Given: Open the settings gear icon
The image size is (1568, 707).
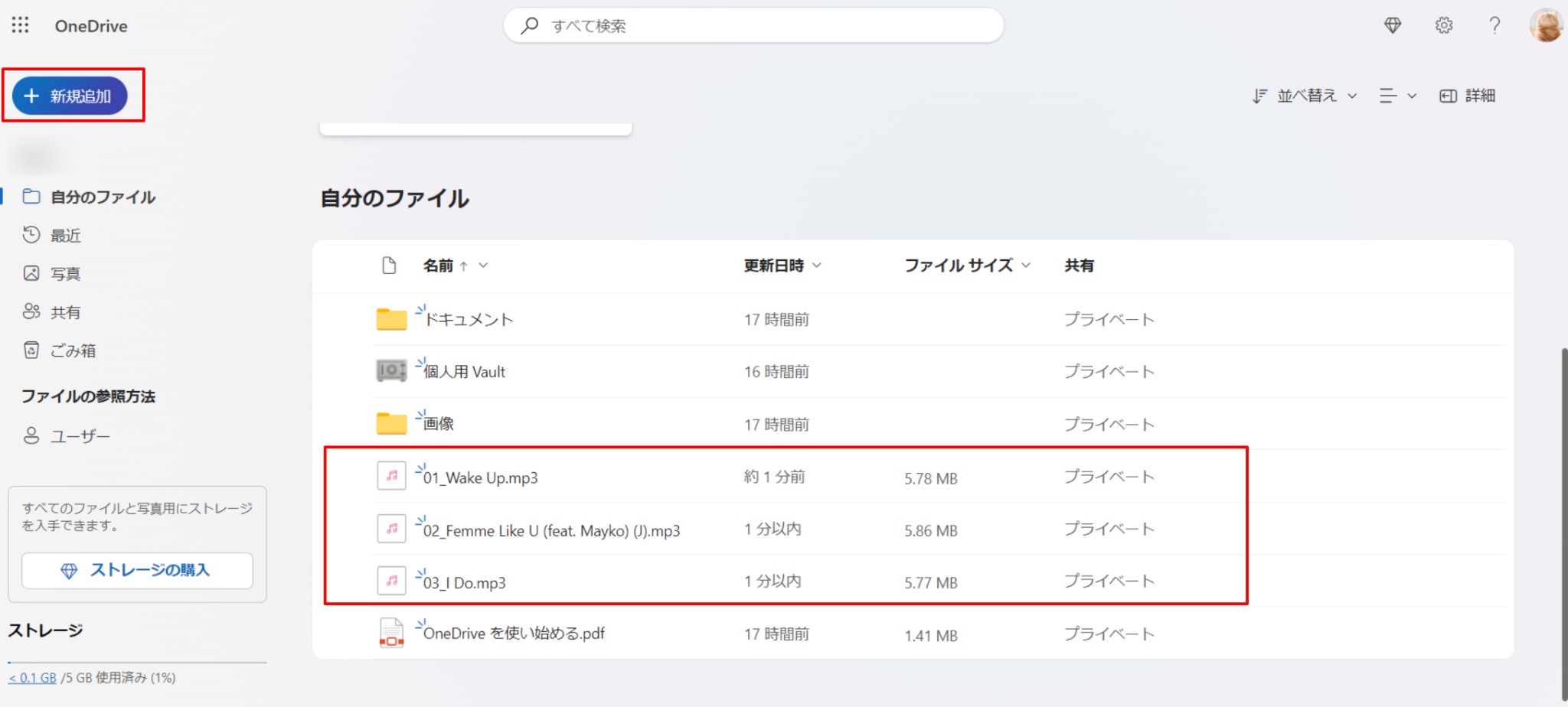Looking at the screenshot, I should [1443, 25].
